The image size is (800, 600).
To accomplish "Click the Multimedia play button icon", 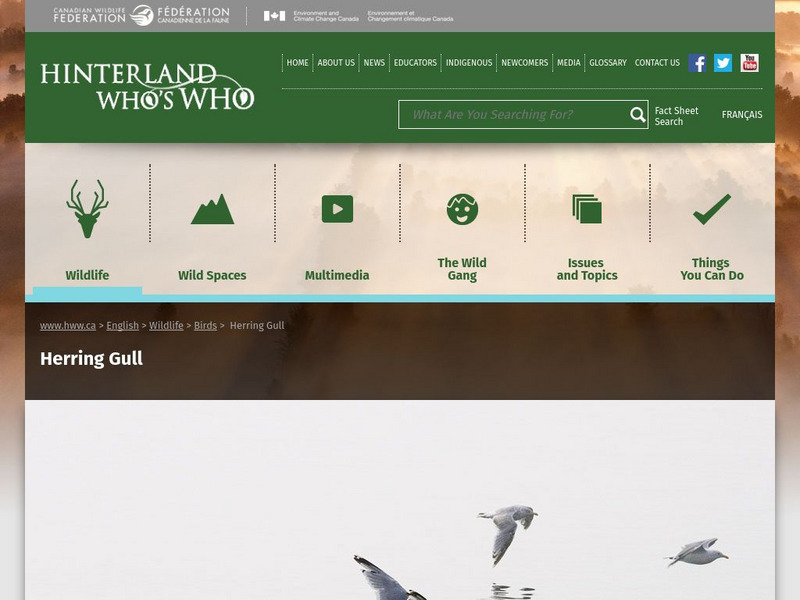I will coord(337,208).
